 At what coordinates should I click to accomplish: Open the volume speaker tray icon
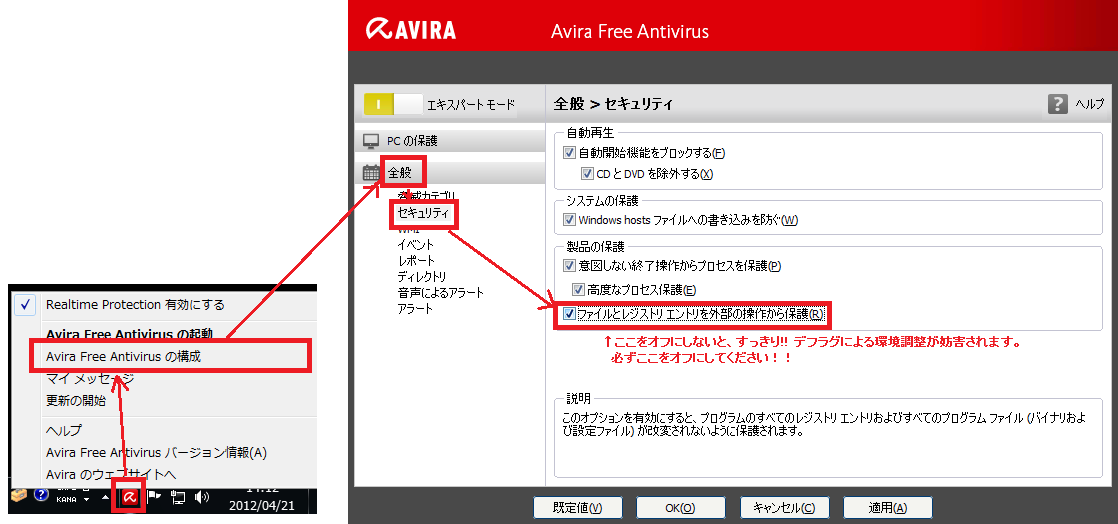point(202,497)
